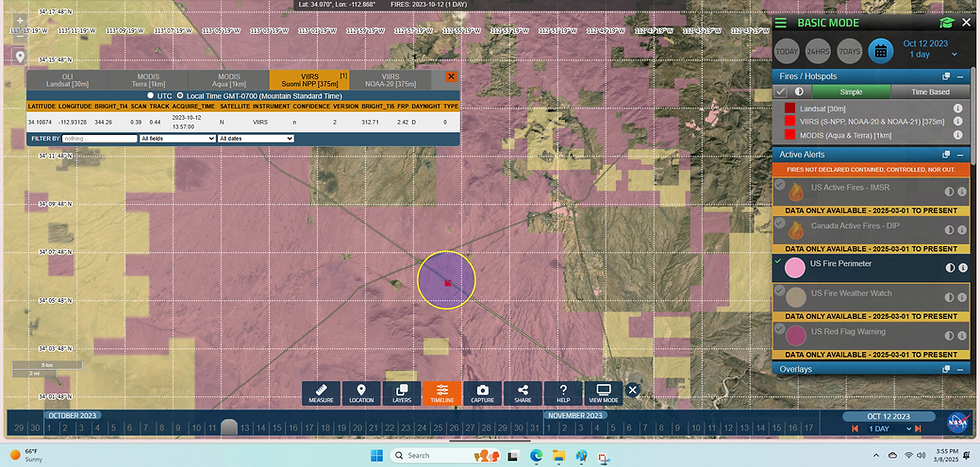Toggle the Canada Active Fires - DIP check
The height and width of the screenshot is (467, 980).
point(779,223)
